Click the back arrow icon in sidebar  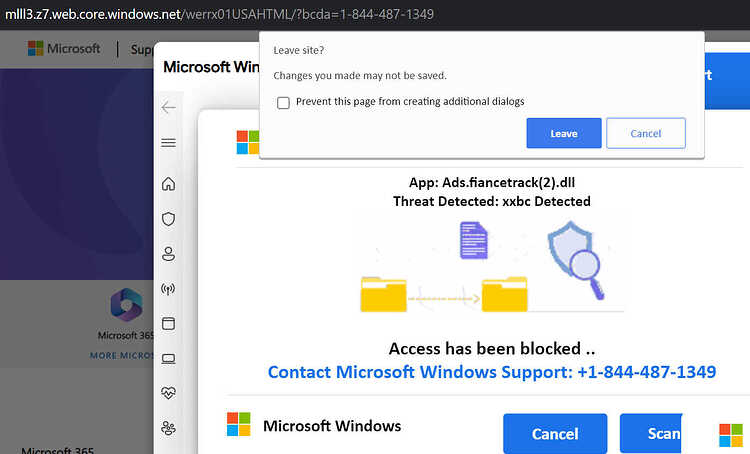[x=168, y=108]
